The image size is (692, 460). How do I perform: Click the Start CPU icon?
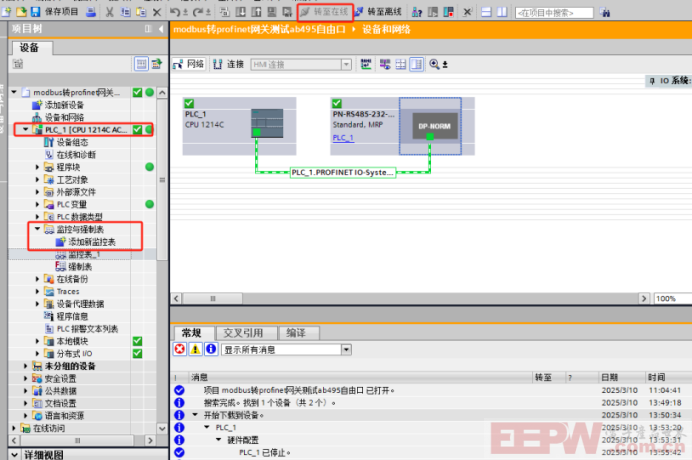[433, 12]
